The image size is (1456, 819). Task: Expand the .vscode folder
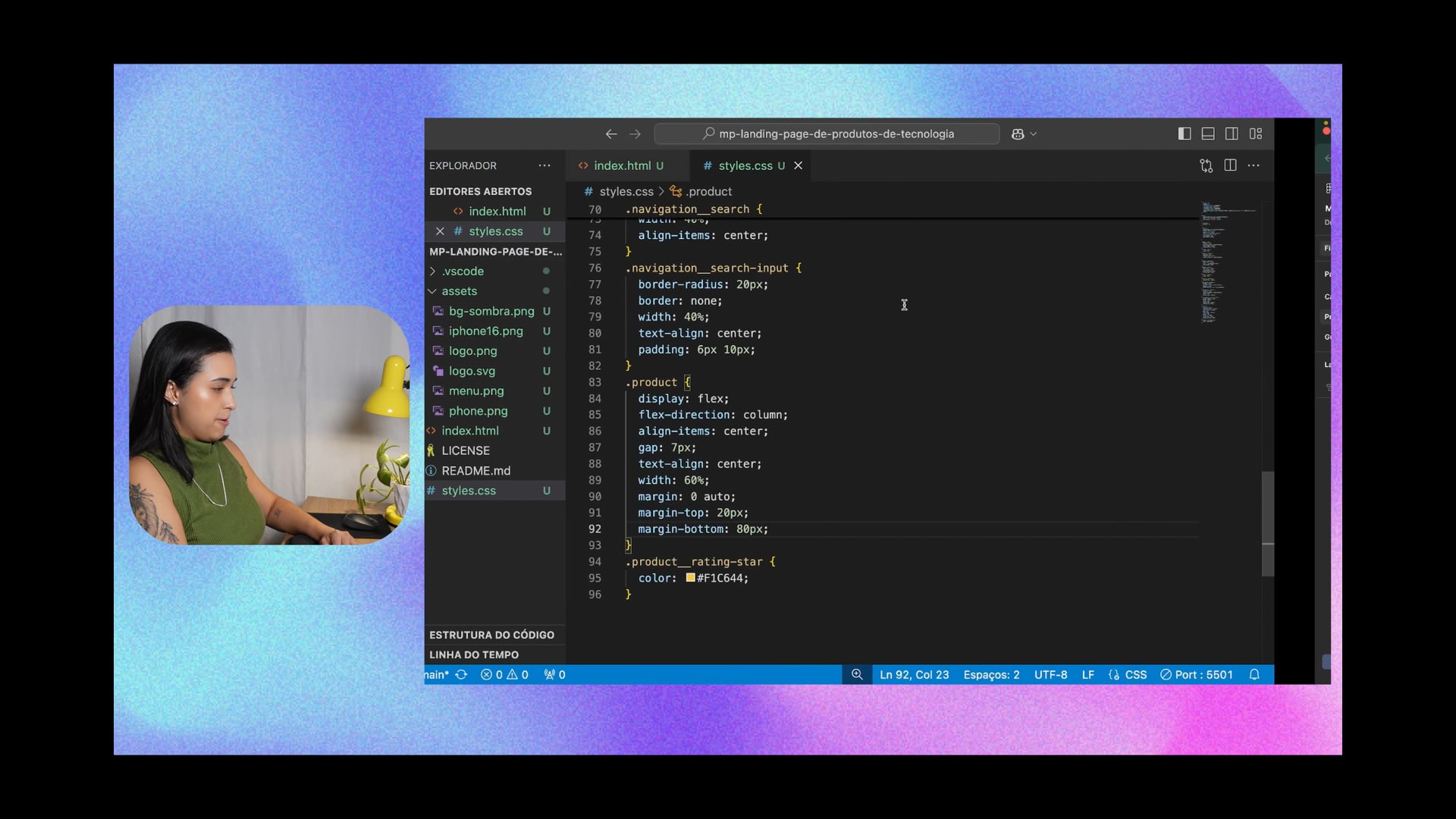463,271
